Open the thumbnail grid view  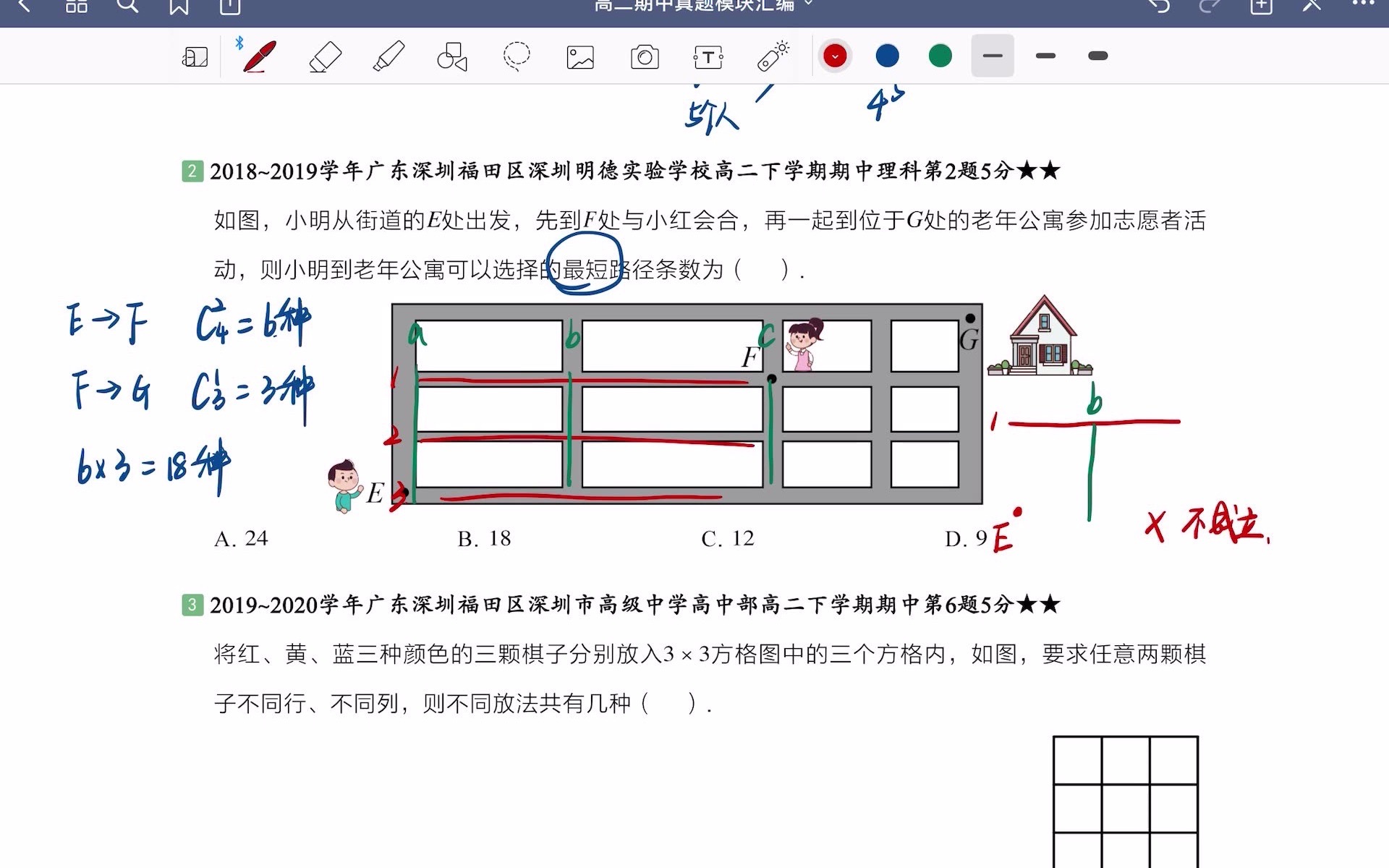(x=76, y=6)
